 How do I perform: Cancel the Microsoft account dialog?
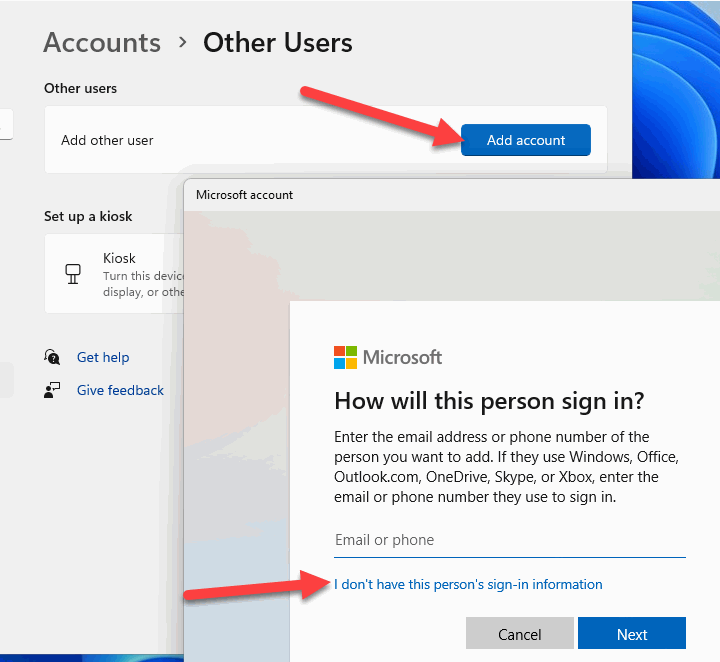520,634
